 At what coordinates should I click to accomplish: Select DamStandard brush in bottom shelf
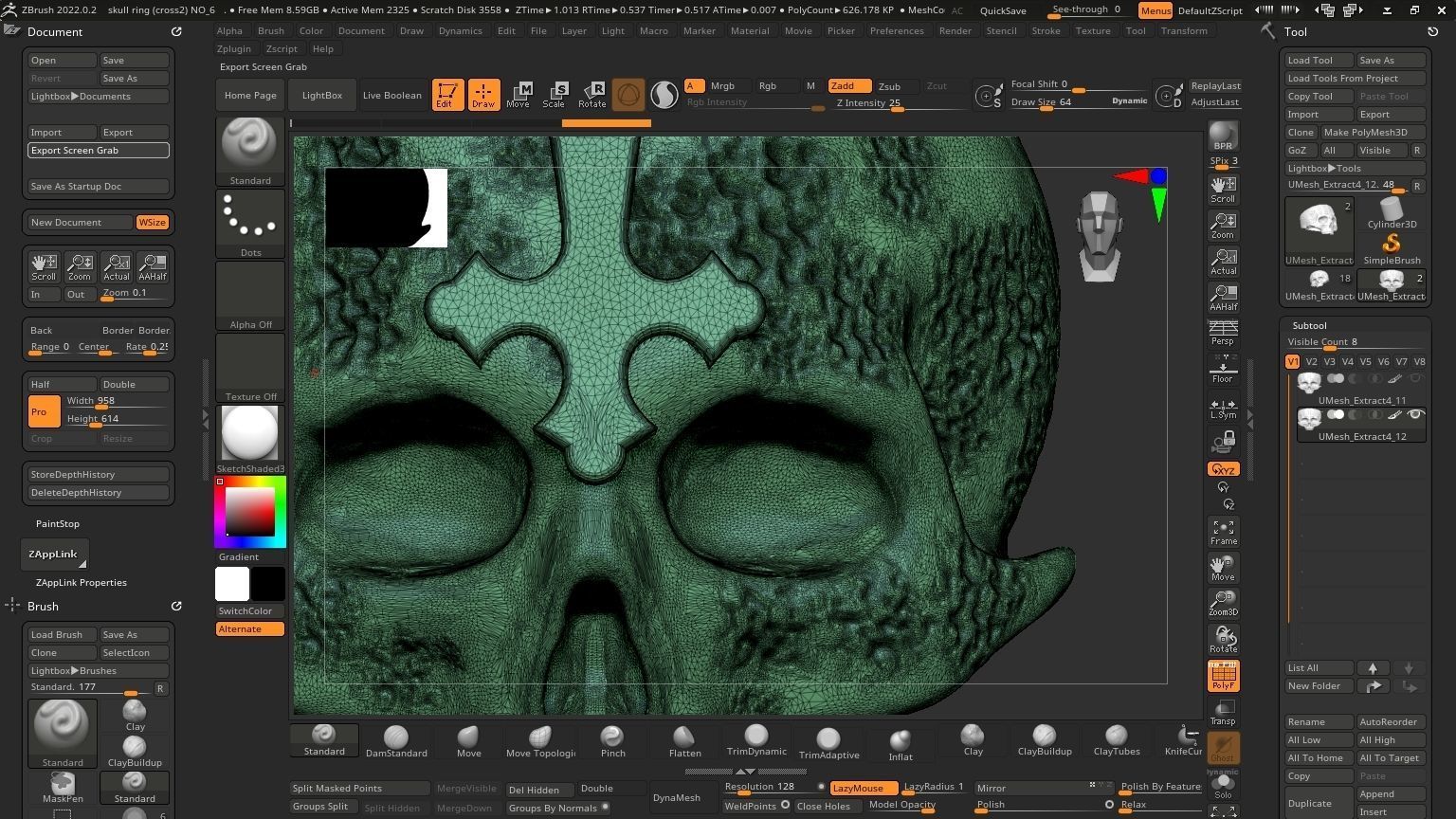pyautogui.click(x=396, y=741)
